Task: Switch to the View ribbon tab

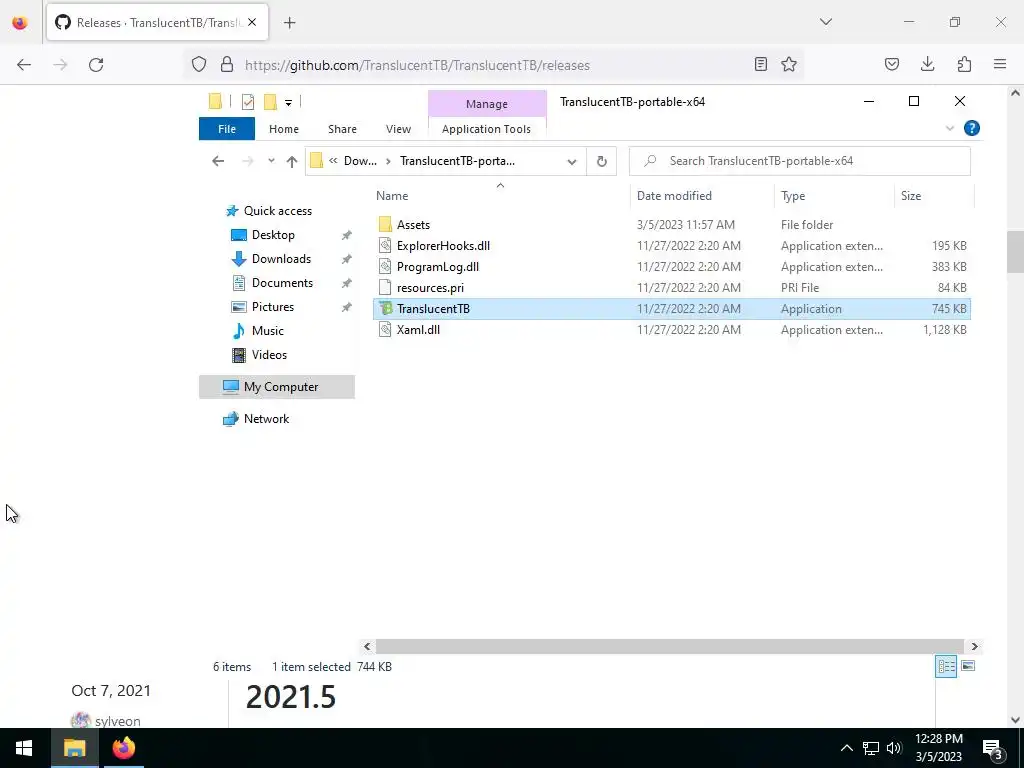Action: tap(398, 129)
